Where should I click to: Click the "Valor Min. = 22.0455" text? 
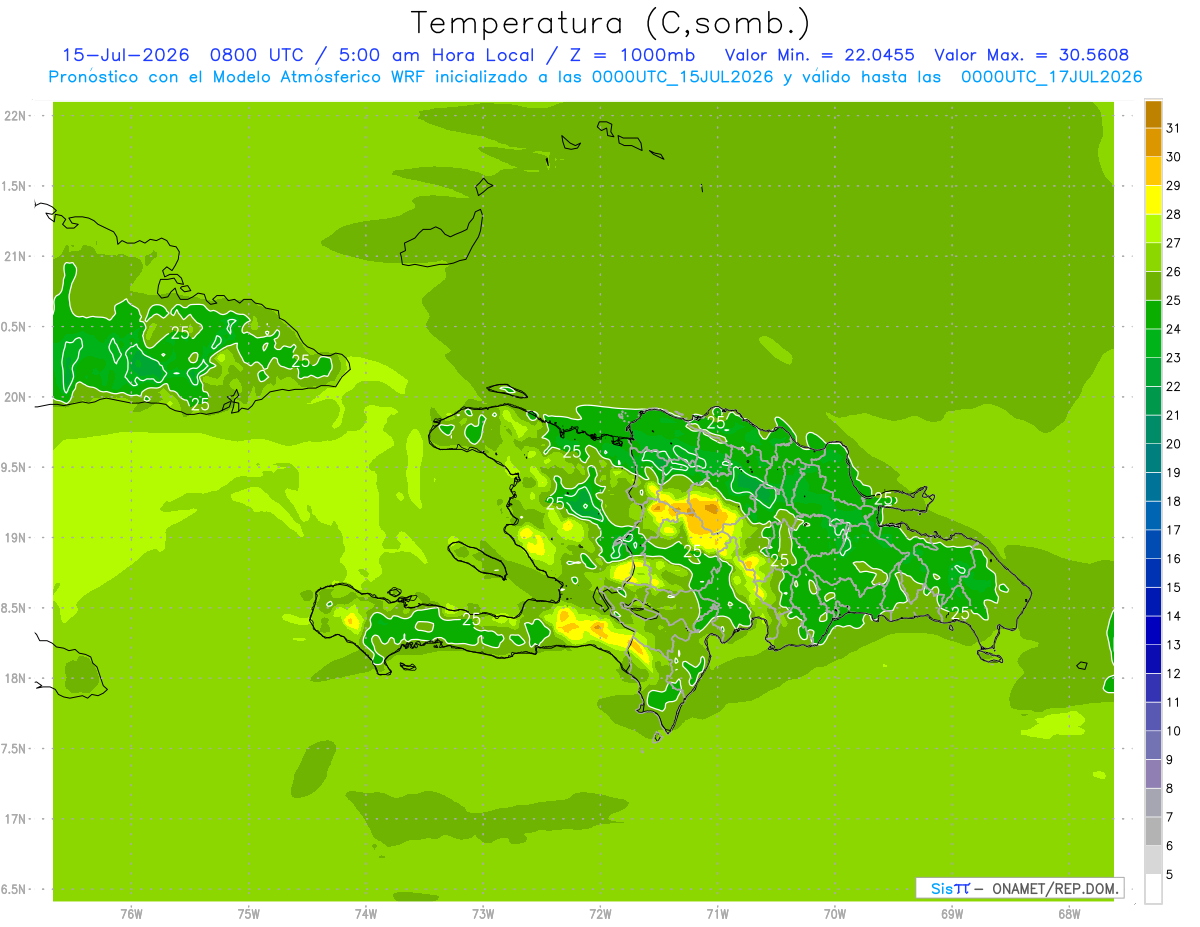(820, 55)
